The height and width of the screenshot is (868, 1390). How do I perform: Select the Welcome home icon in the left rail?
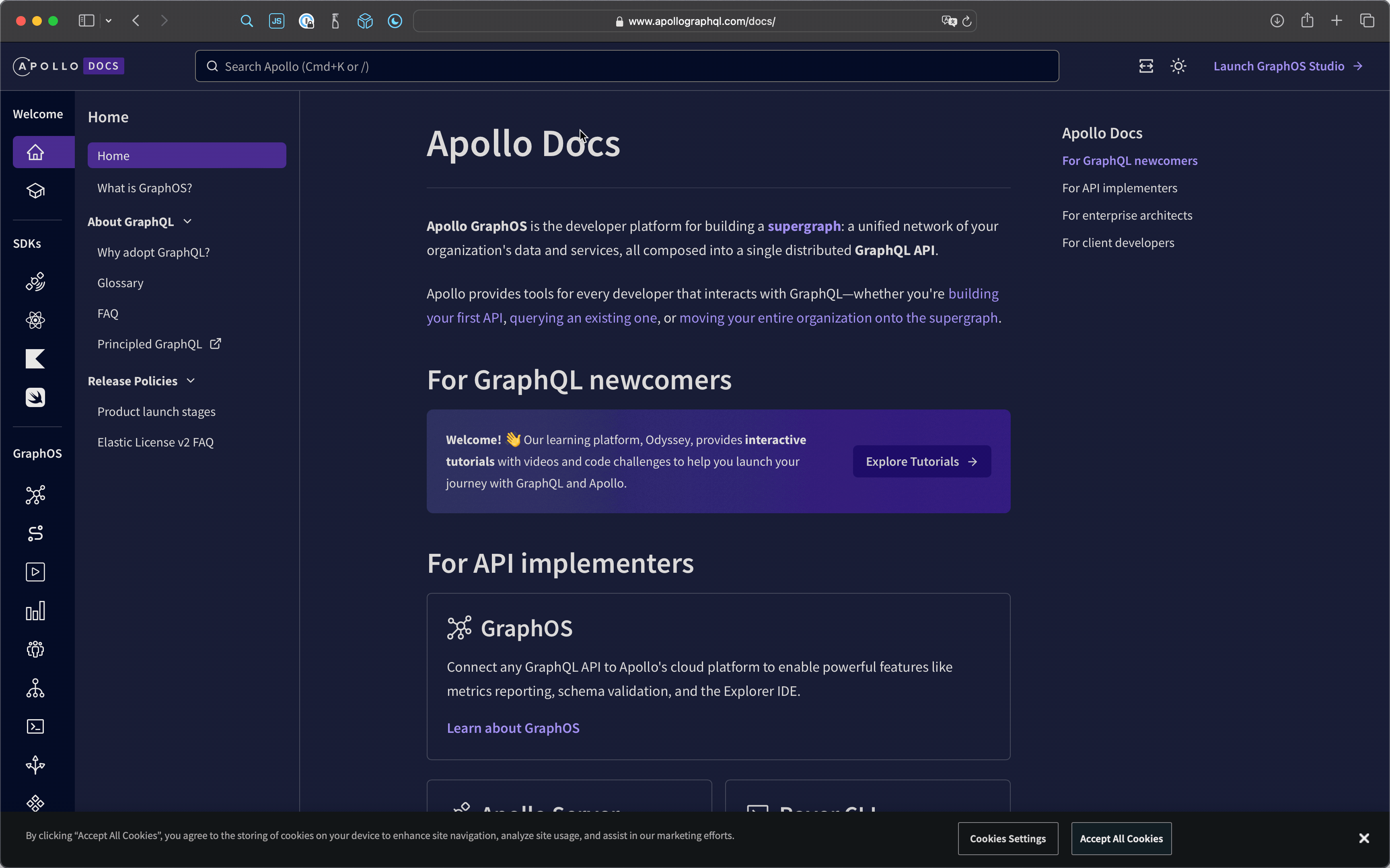[x=35, y=152]
